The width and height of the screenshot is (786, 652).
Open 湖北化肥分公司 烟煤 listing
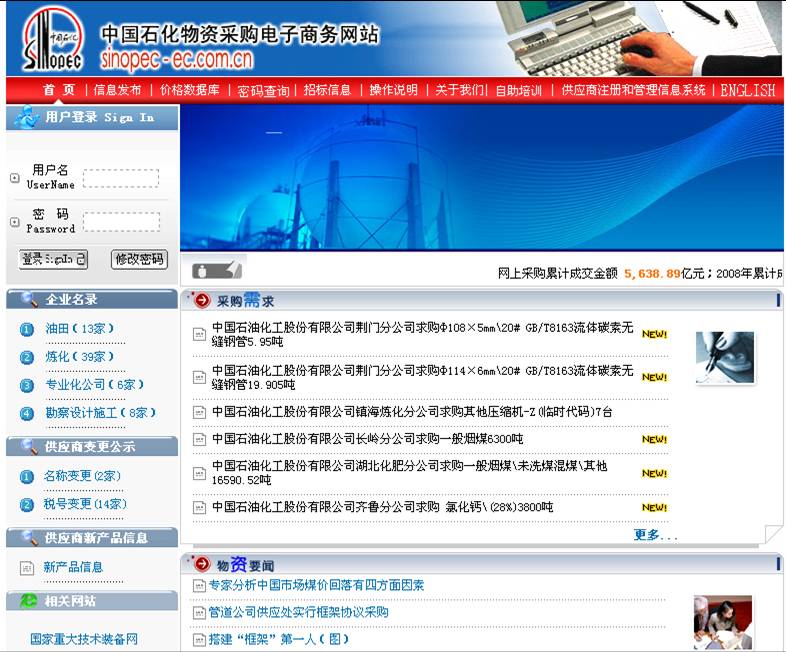(410, 473)
